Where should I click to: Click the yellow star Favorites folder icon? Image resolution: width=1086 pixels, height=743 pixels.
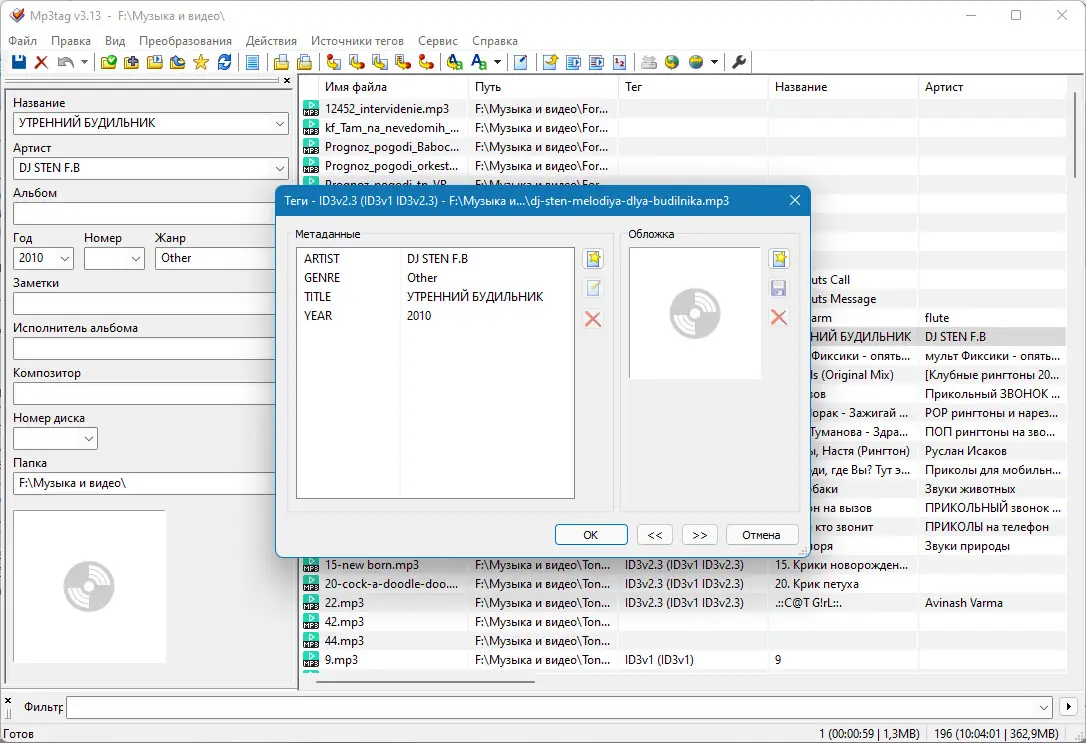pyautogui.click(x=201, y=62)
